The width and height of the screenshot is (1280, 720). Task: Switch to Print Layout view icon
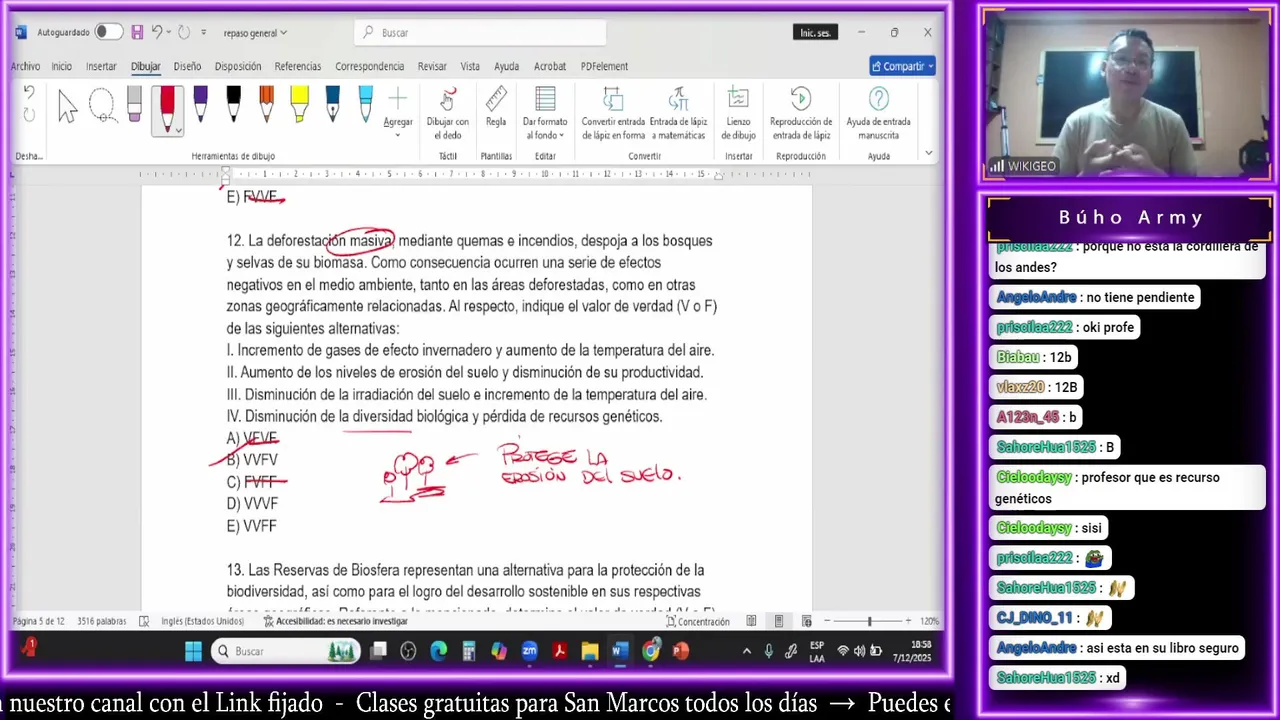click(x=778, y=621)
